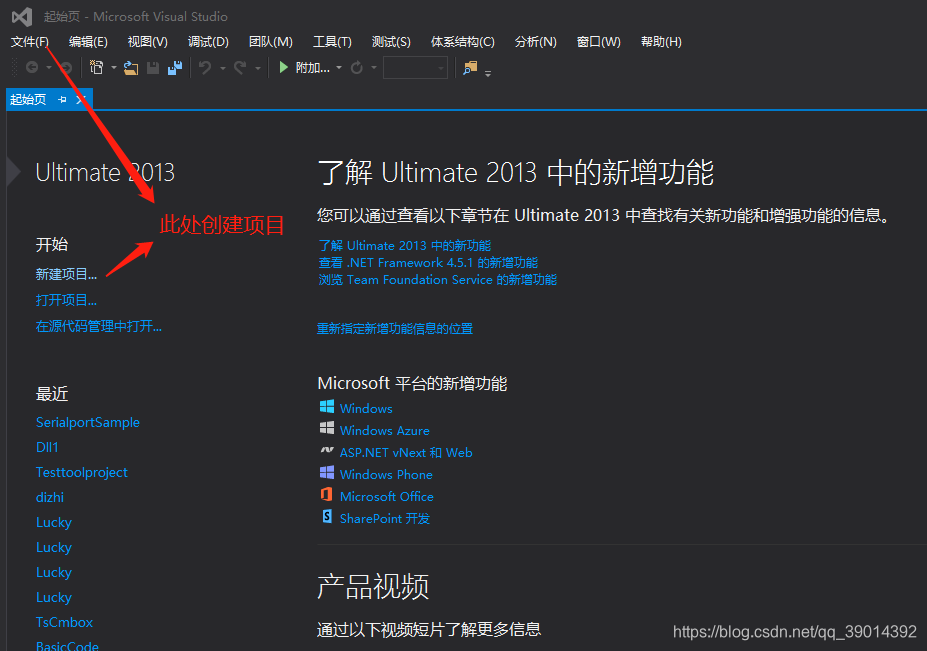Click the Windows Azure link text
Viewport: 927px width, 651px height.
(385, 430)
